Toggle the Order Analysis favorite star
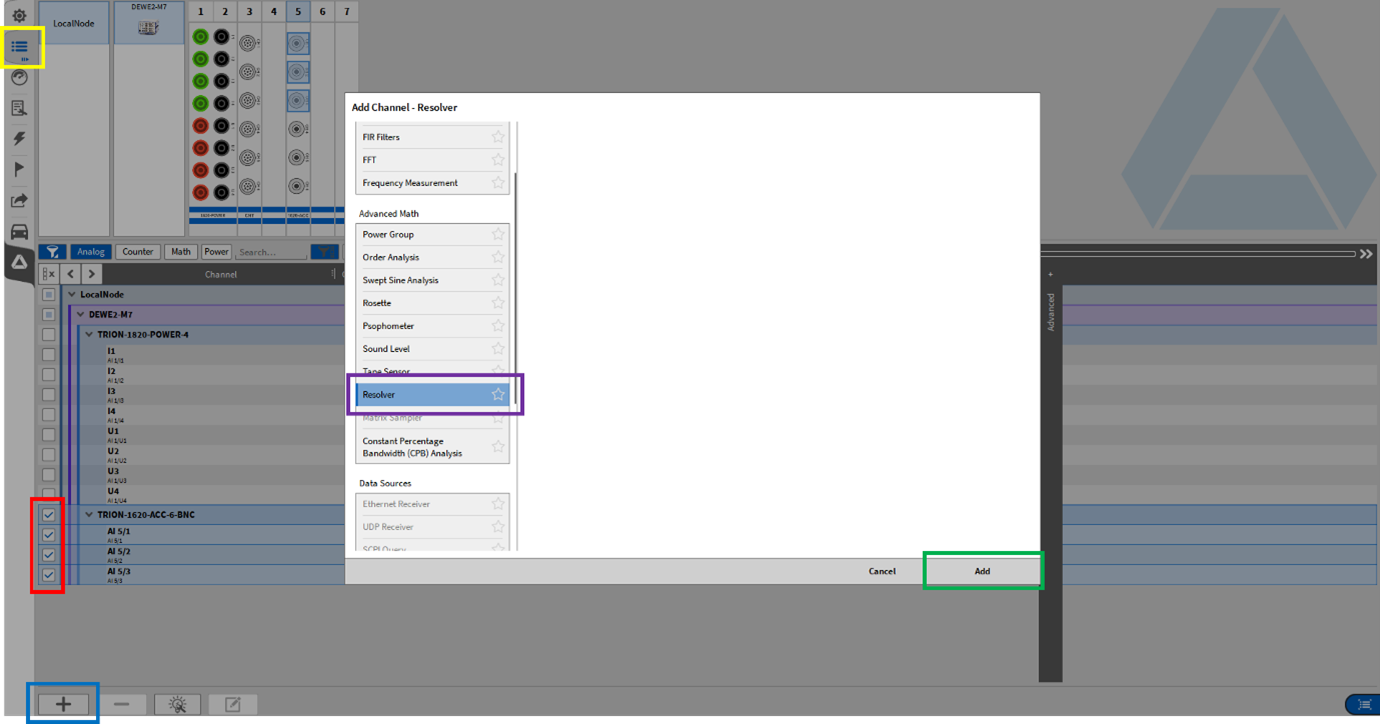Image resolution: width=1380 pixels, height=724 pixels. 498,257
